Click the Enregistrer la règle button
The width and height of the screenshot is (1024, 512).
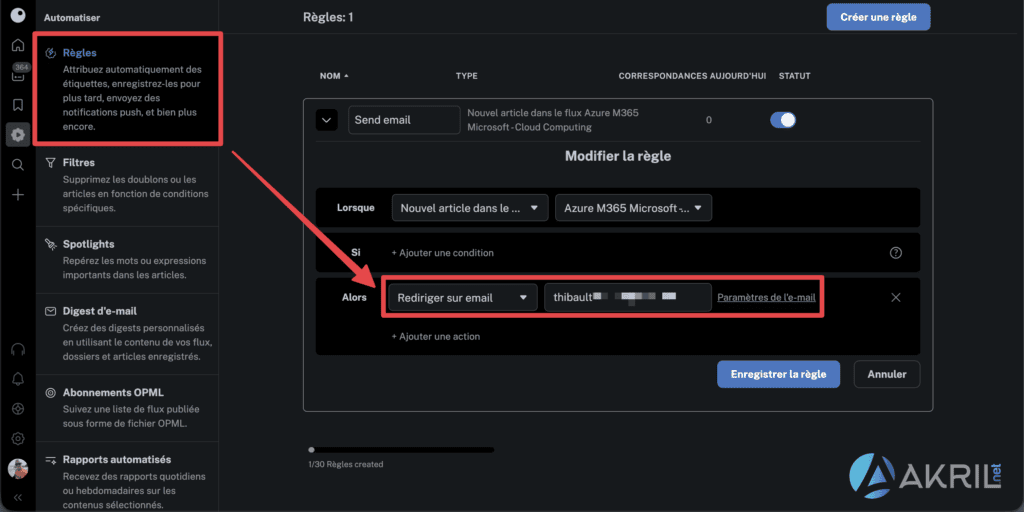coord(778,375)
